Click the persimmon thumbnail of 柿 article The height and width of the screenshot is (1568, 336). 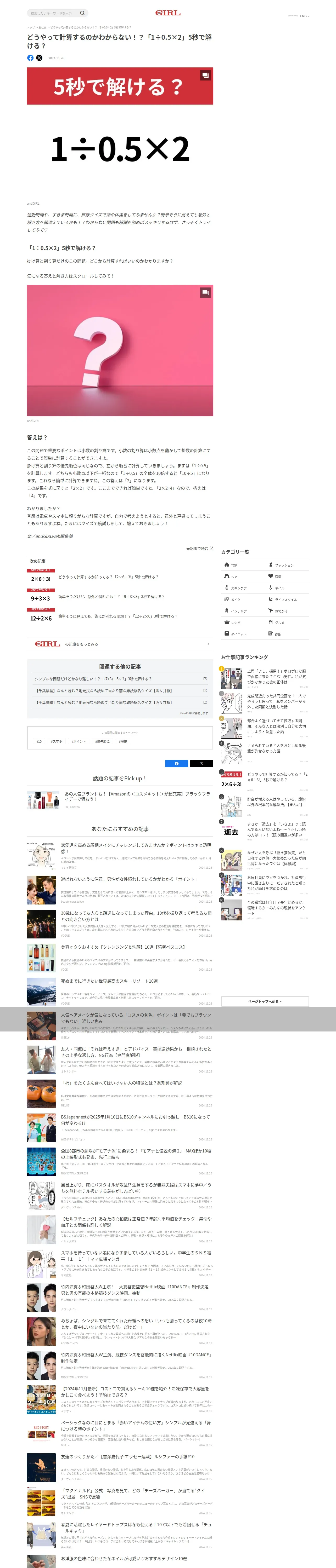coord(41,1094)
